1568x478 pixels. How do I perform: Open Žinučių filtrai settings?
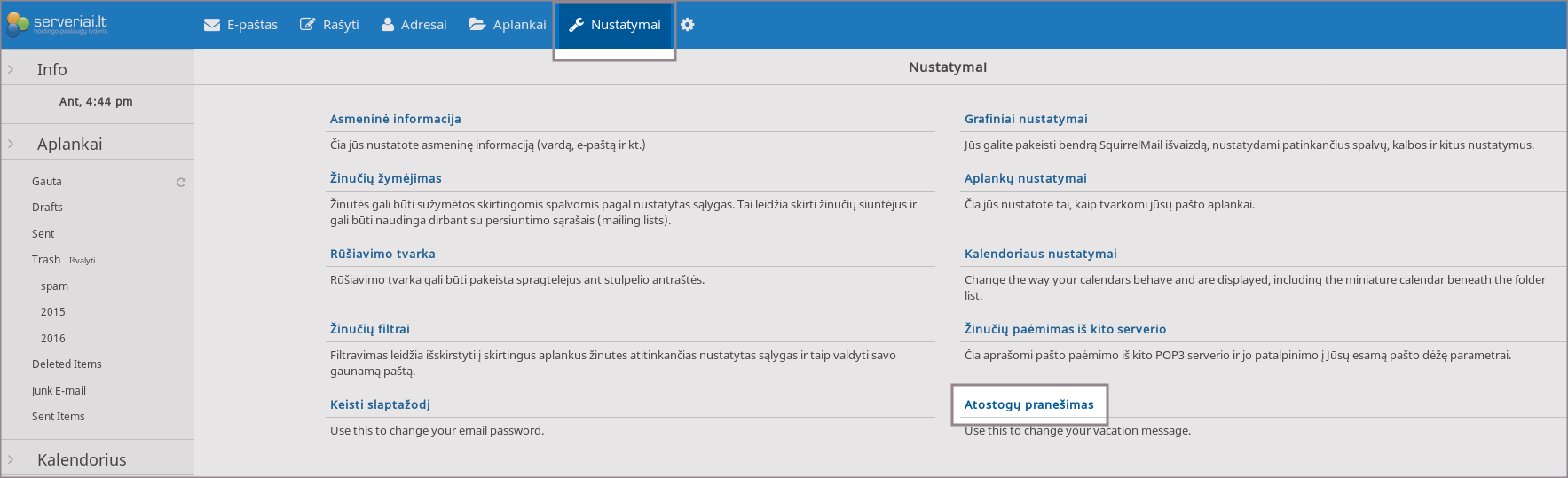click(369, 329)
